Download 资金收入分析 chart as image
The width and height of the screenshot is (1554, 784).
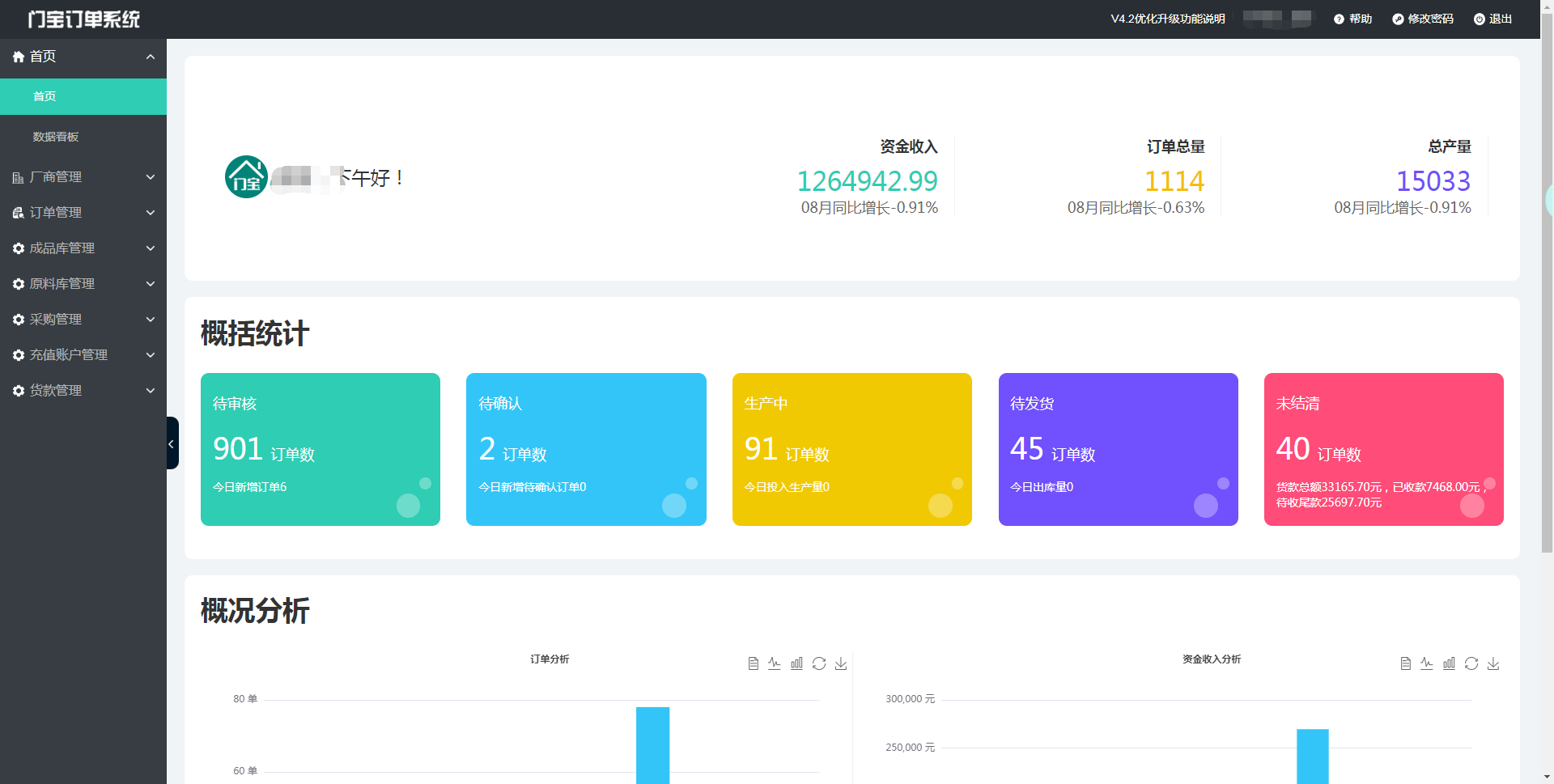[x=1493, y=663]
